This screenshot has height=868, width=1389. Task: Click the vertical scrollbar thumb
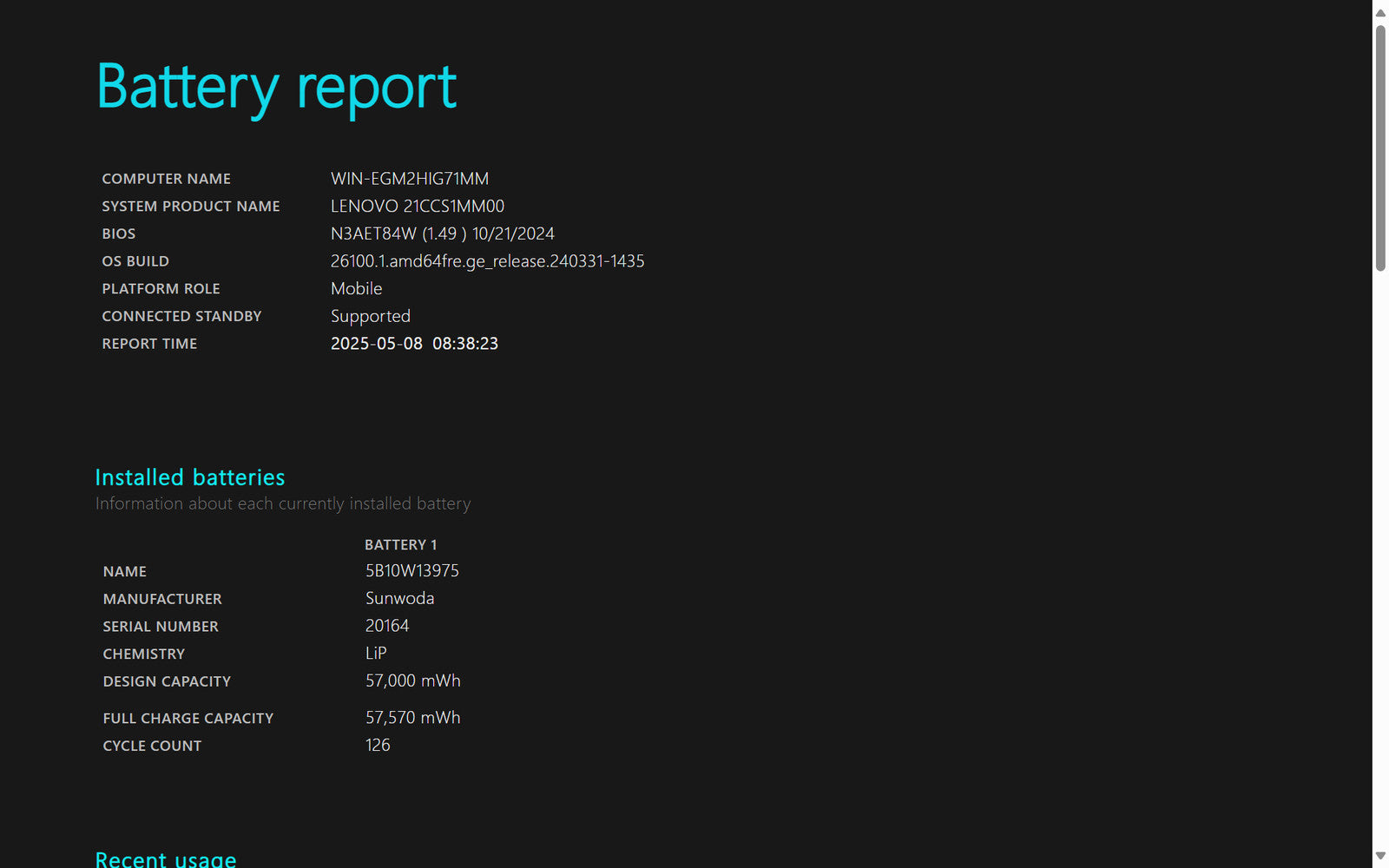[1380, 148]
